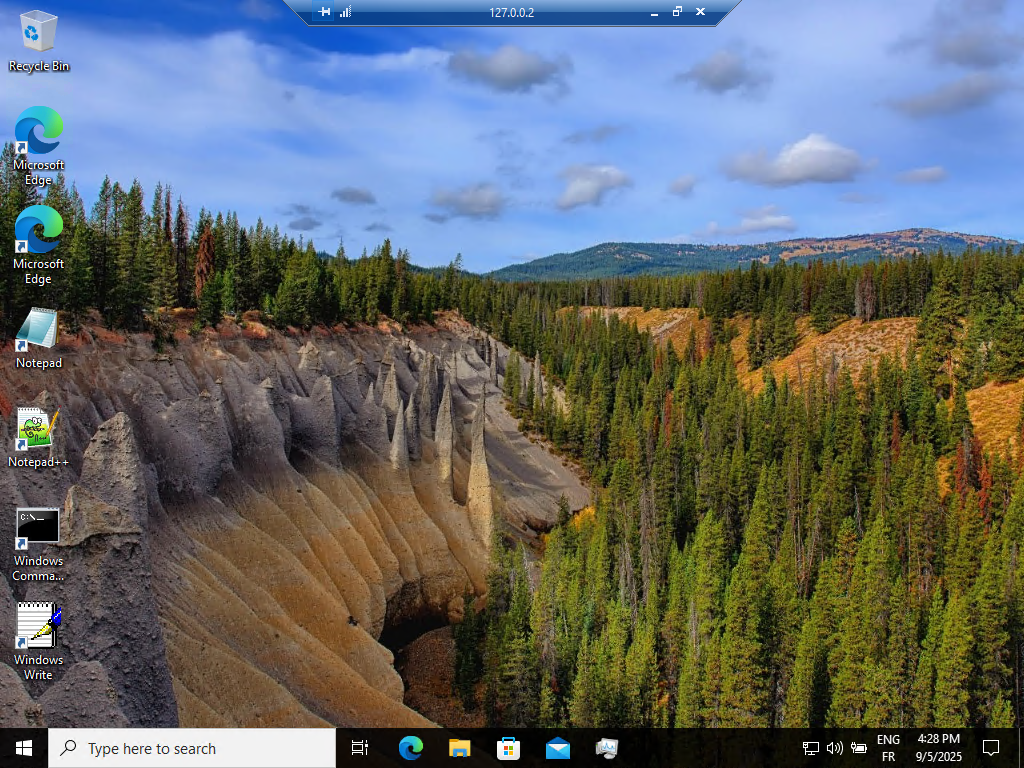The width and height of the screenshot is (1024, 768).
Task: Open the Start menu
Action: (22, 747)
